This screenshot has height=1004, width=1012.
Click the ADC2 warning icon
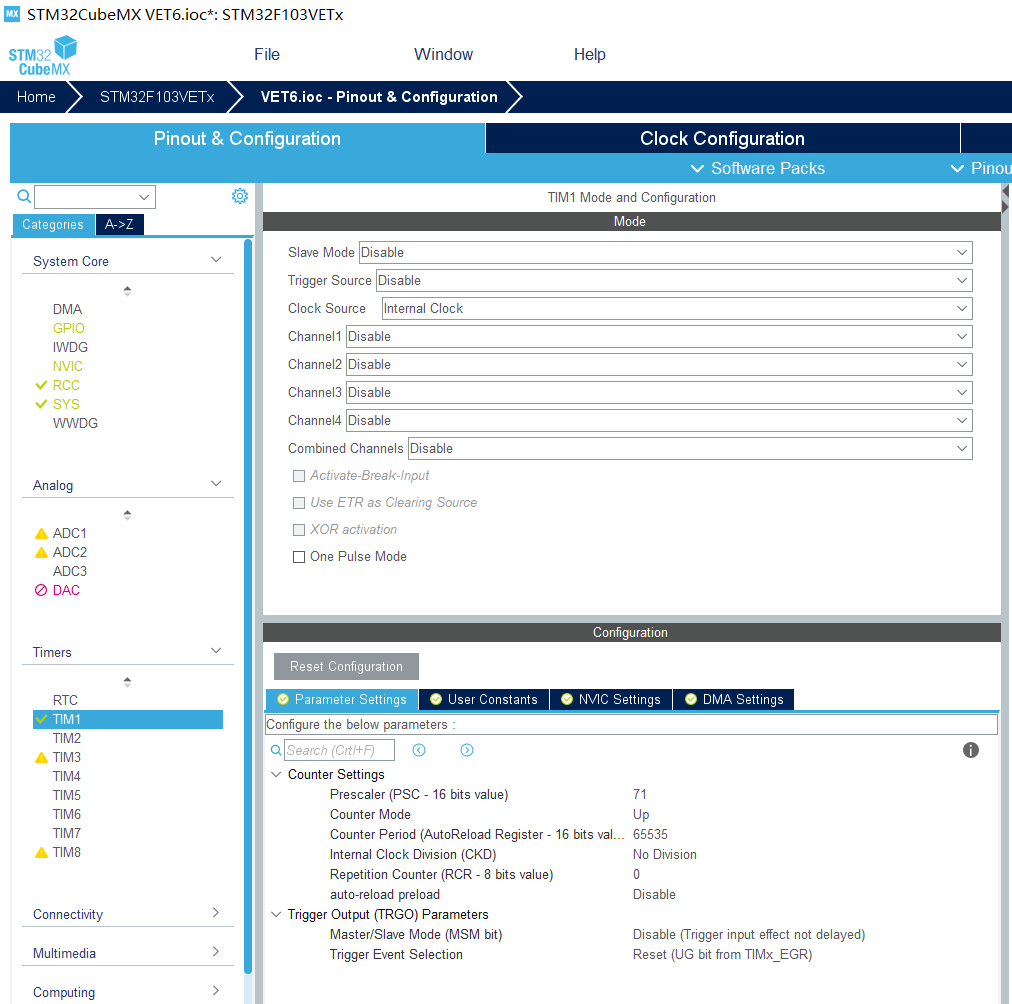pos(41,552)
